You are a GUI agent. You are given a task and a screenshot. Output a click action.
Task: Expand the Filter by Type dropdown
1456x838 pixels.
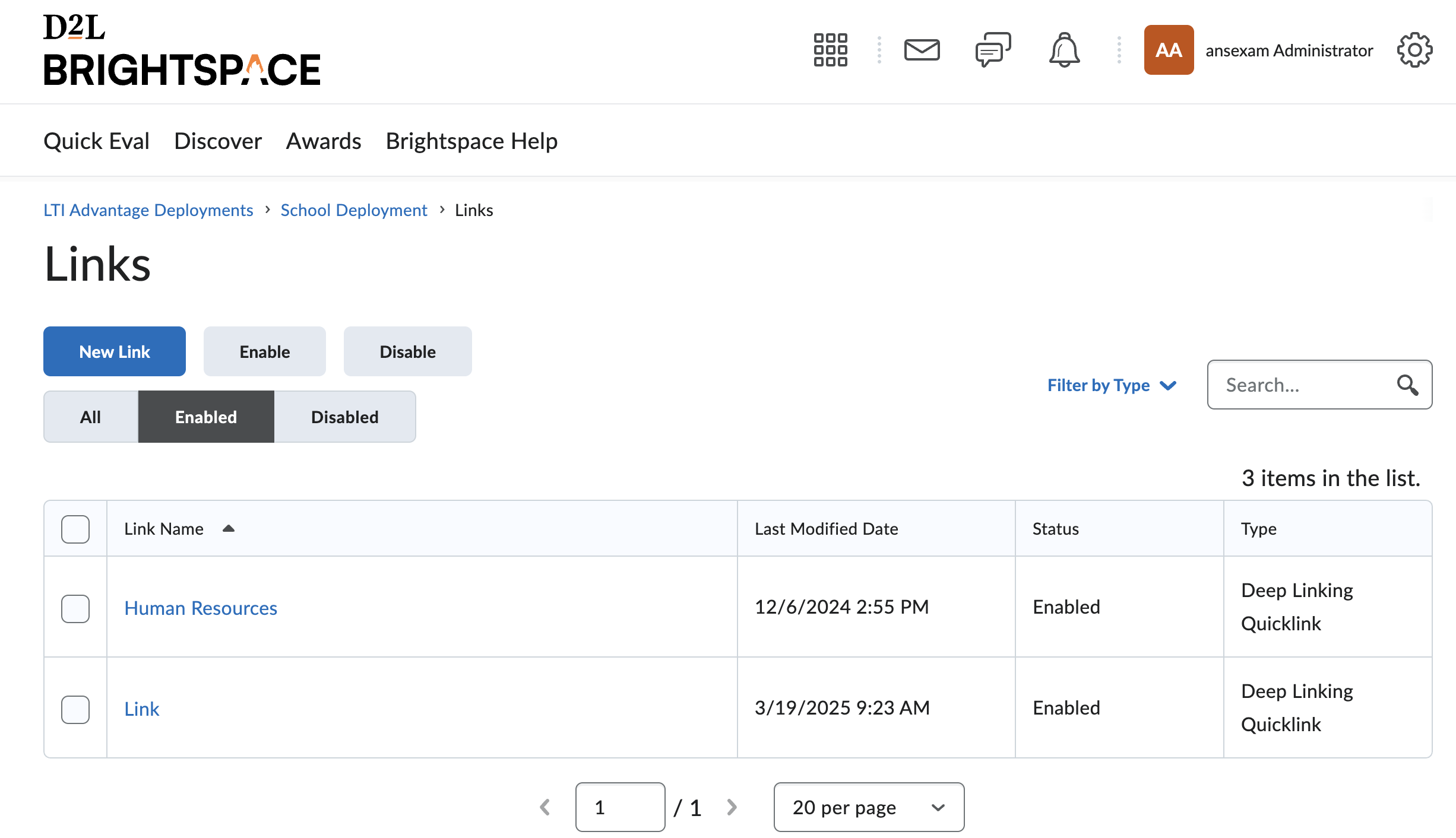click(1112, 385)
